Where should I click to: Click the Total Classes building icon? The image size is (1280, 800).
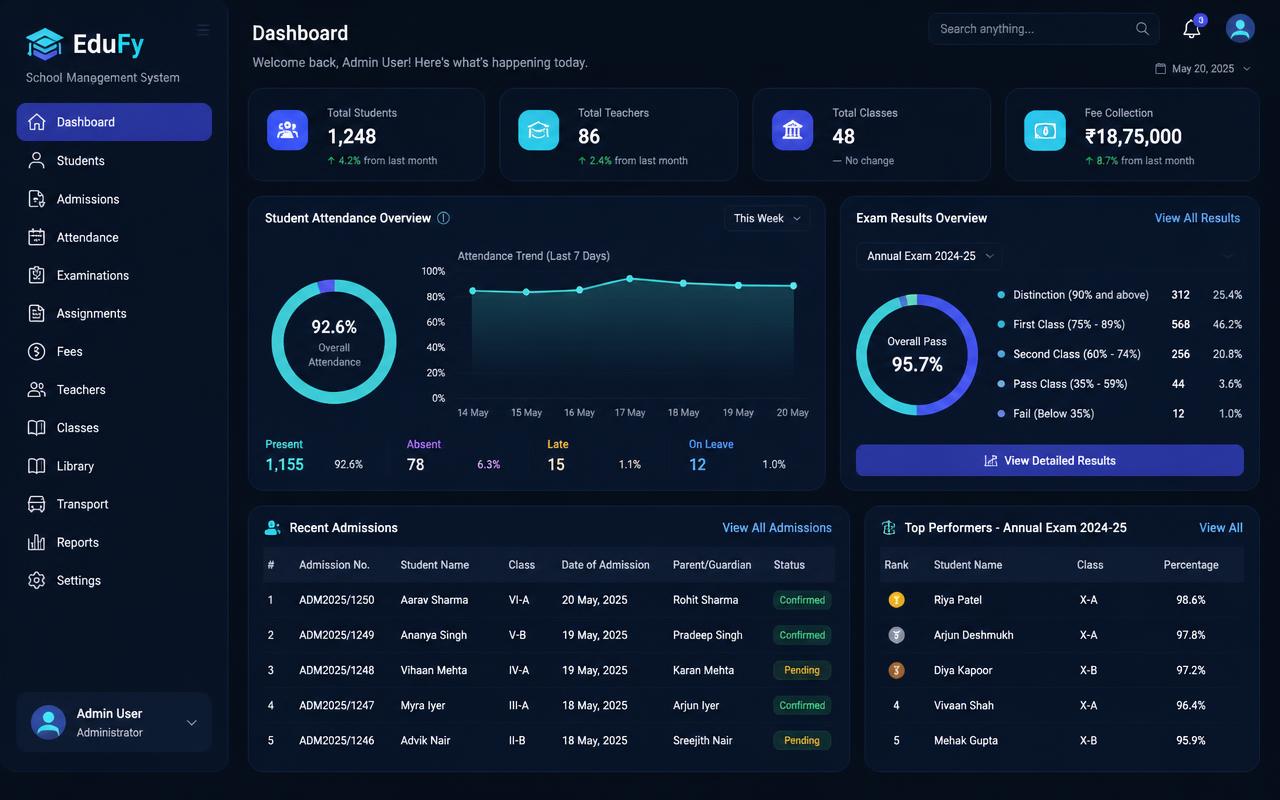coord(792,130)
